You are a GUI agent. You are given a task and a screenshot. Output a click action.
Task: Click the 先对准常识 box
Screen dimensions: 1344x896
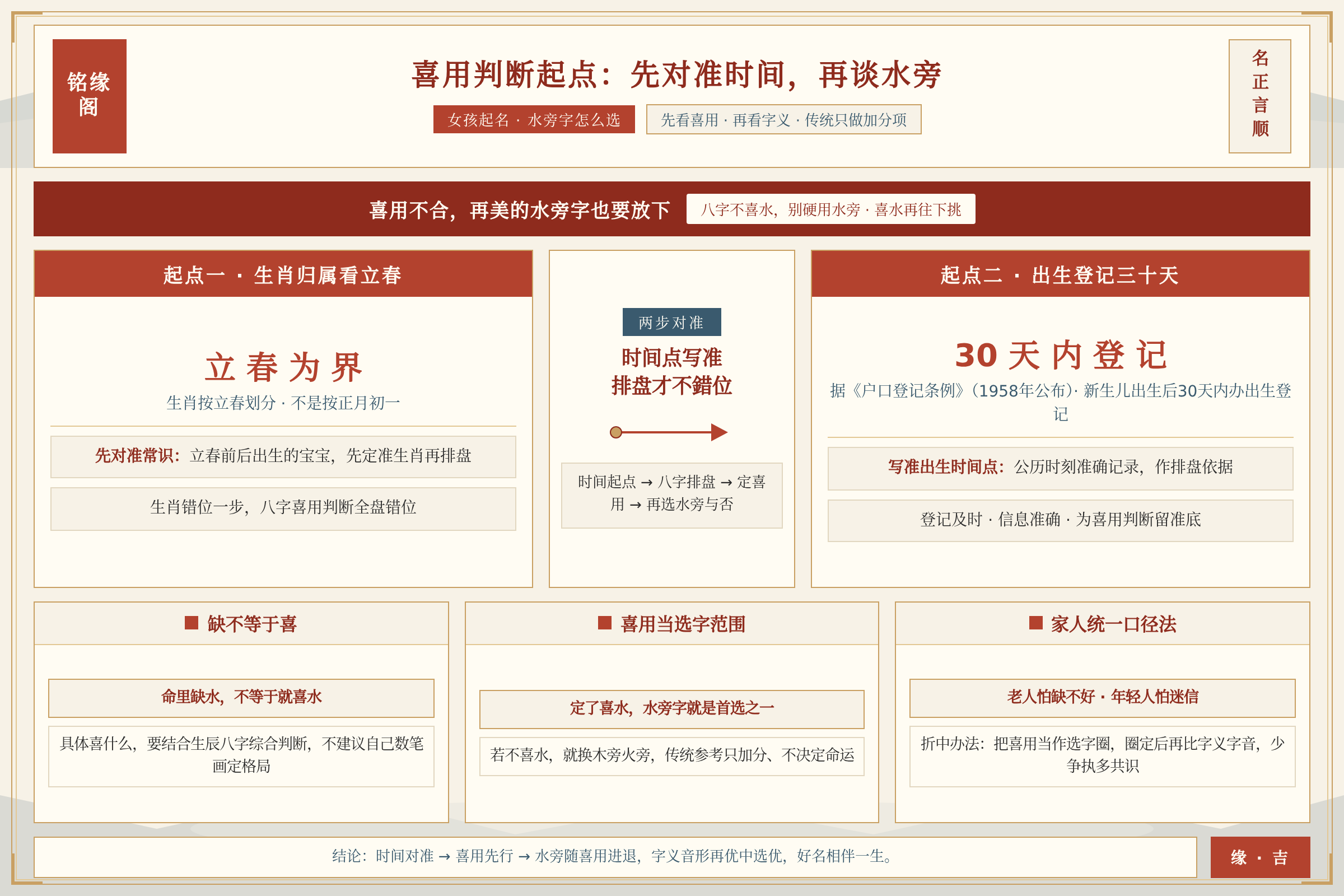click(283, 456)
